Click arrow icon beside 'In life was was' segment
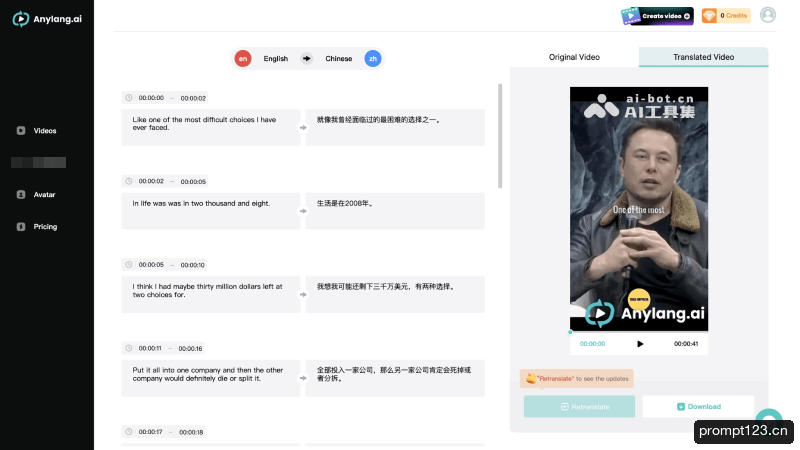 point(303,211)
